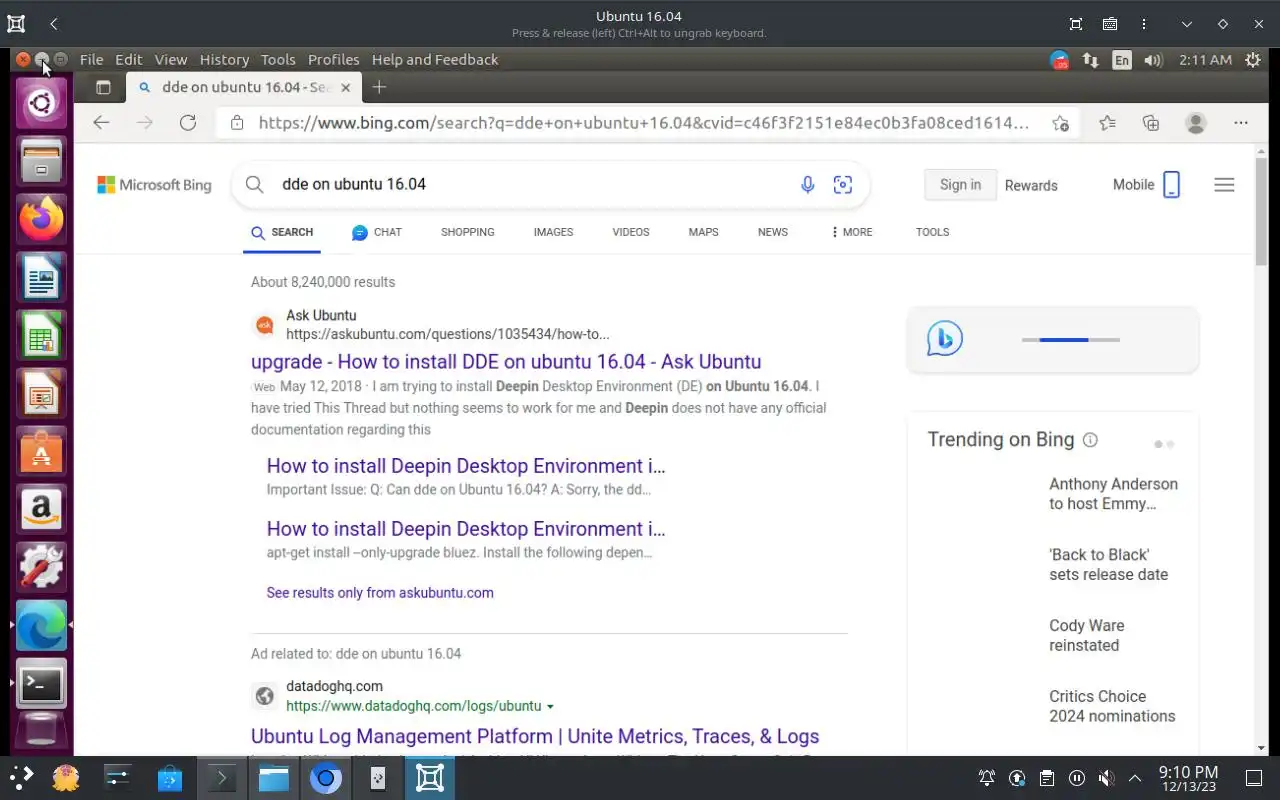This screenshot has height=800, width=1280.
Task: Open the Amazon launcher icon
Action: pos(41,509)
